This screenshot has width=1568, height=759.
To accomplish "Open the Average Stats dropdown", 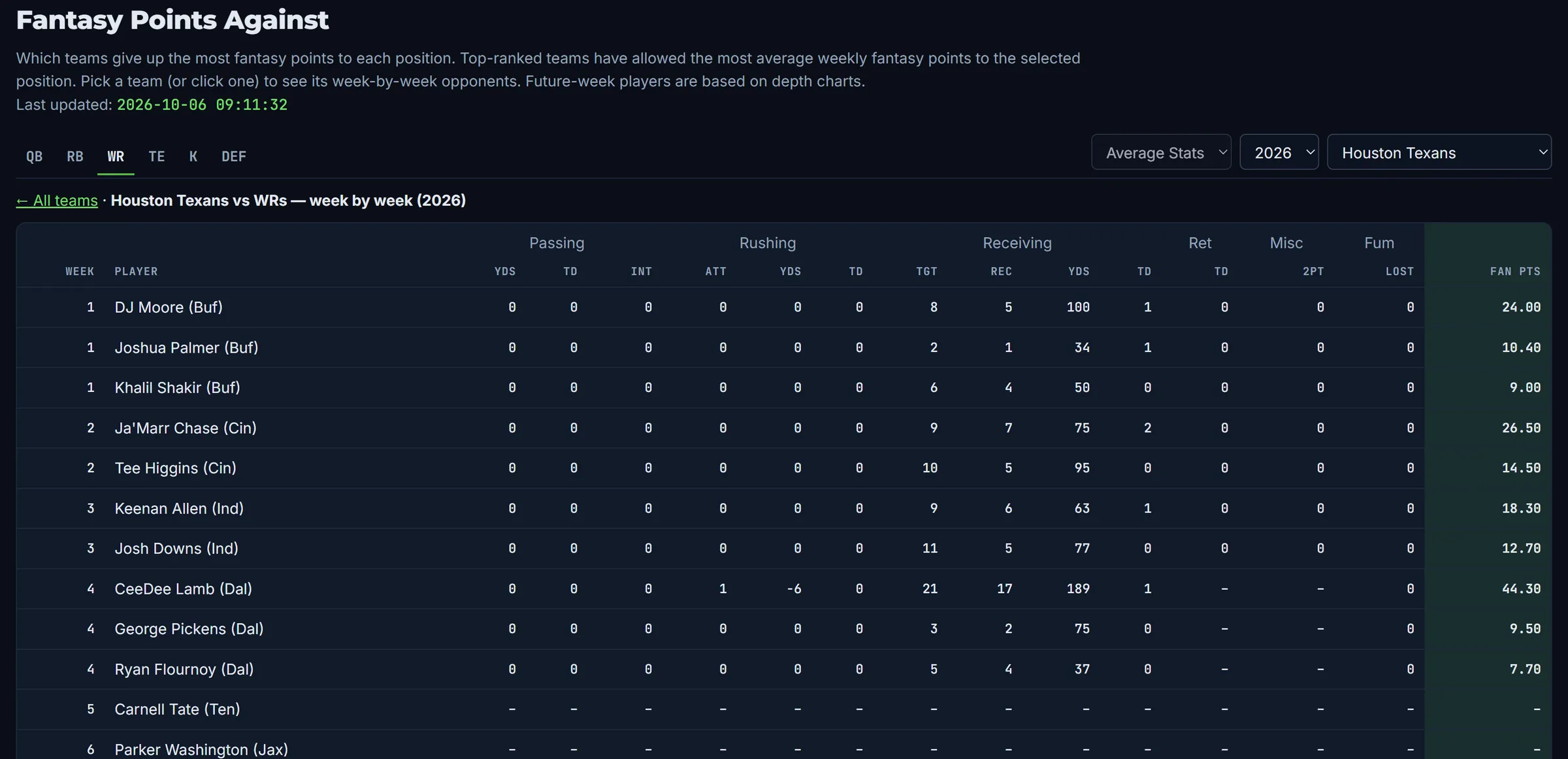I will [x=1161, y=152].
